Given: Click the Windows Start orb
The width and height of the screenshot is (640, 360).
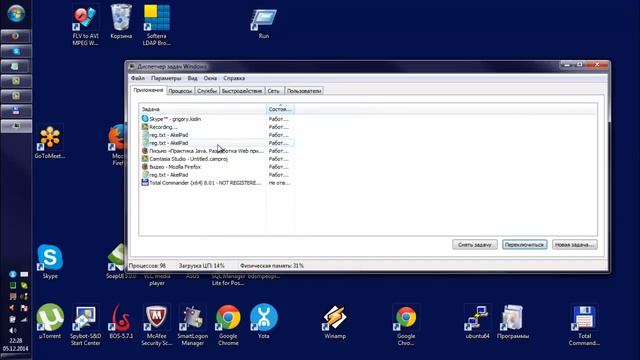Looking at the screenshot, I should pos(16,13).
